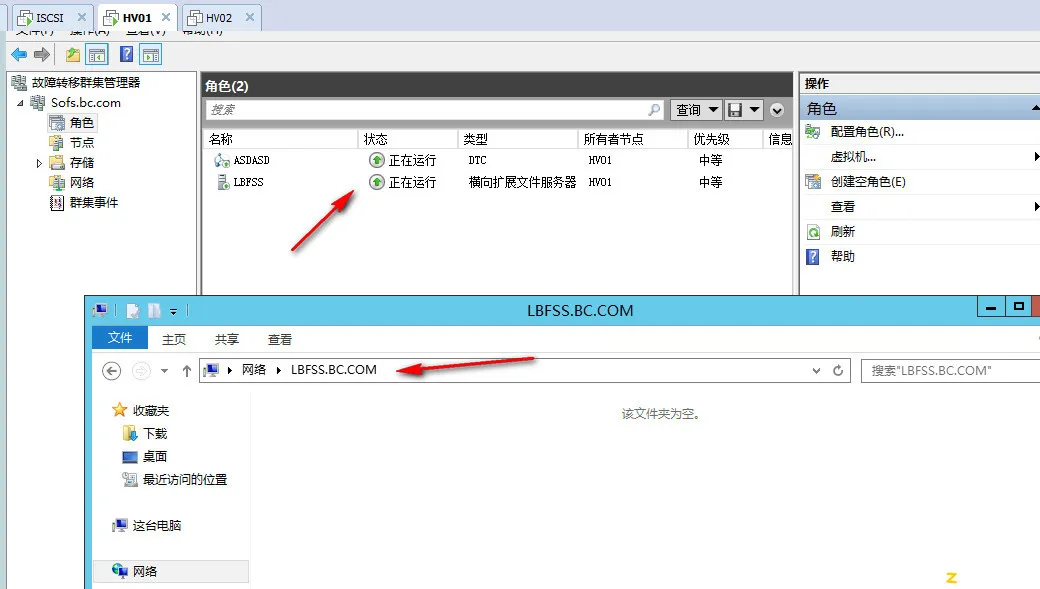Open the blue help toolbar icon
The height and width of the screenshot is (589, 1040).
tap(126, 54)
